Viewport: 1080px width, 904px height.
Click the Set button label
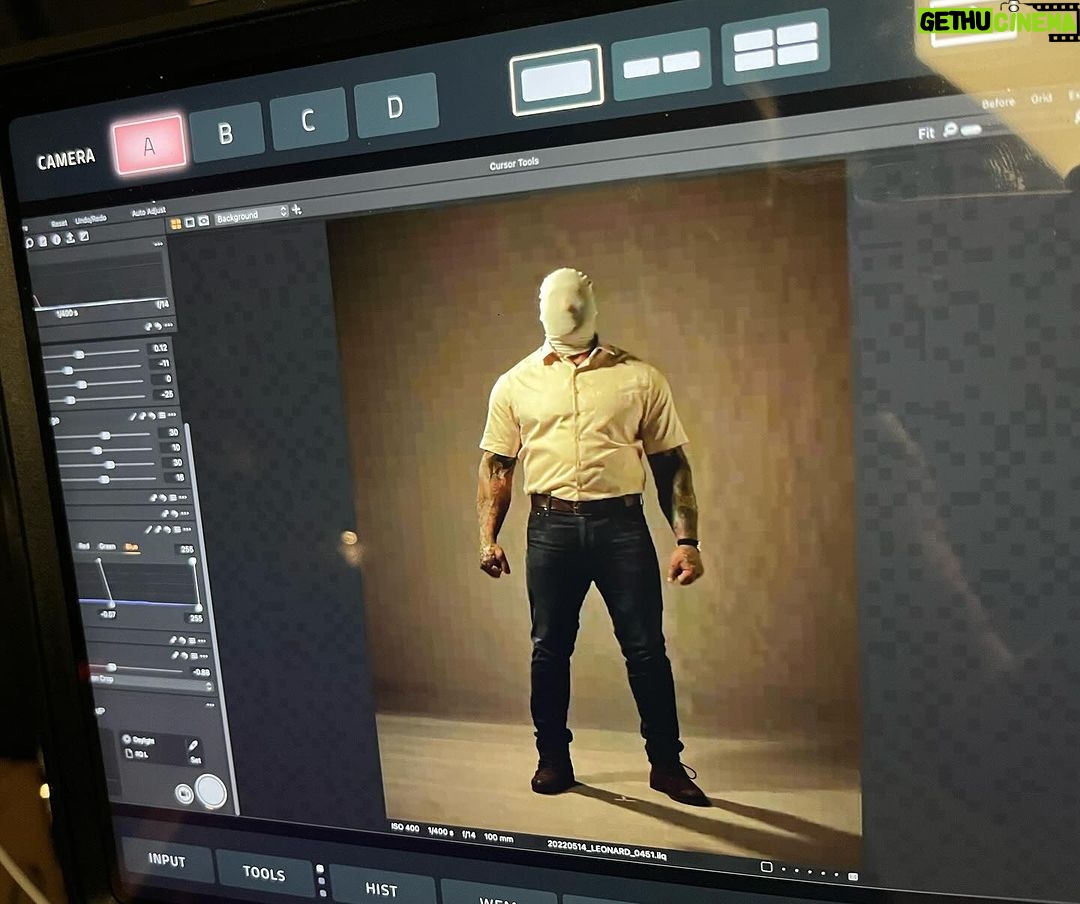tap(195, 759)
